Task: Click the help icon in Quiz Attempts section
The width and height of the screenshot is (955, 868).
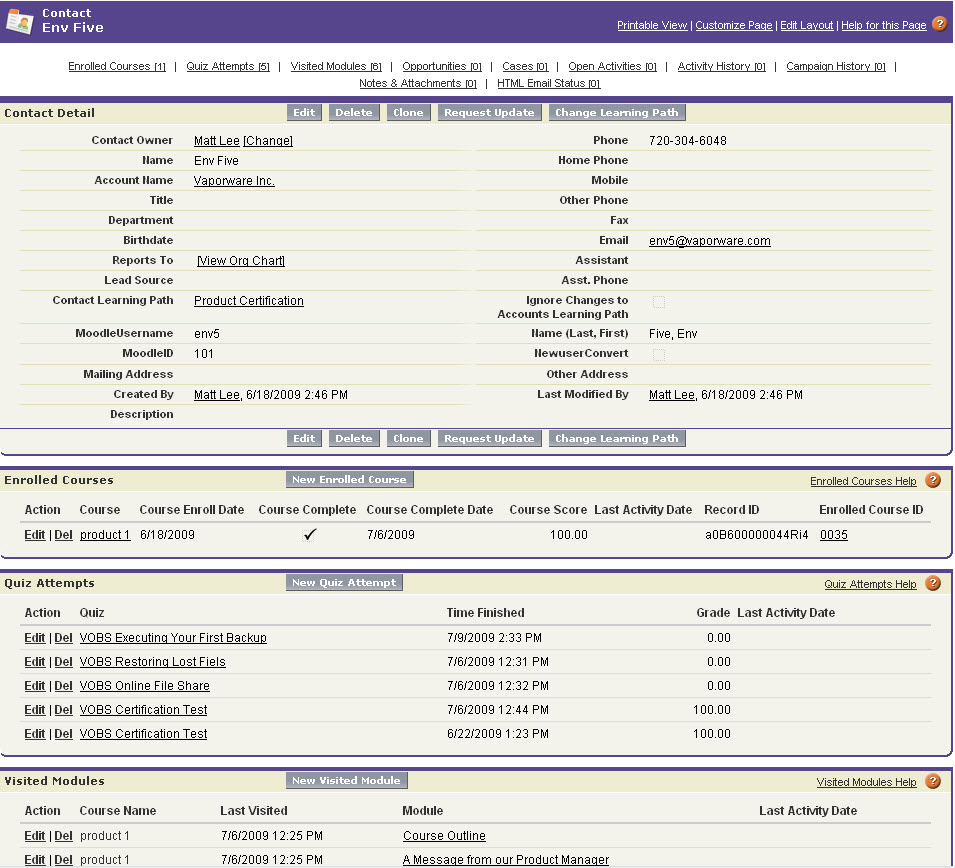Action: [x=933, y=583]
